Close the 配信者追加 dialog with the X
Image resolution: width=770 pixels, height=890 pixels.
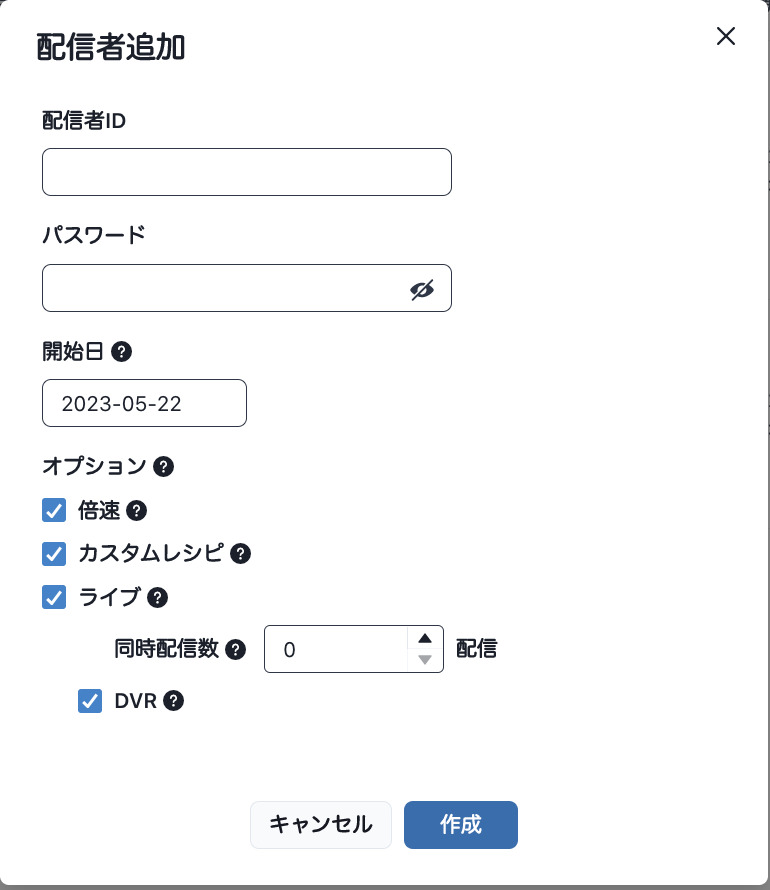725,36
